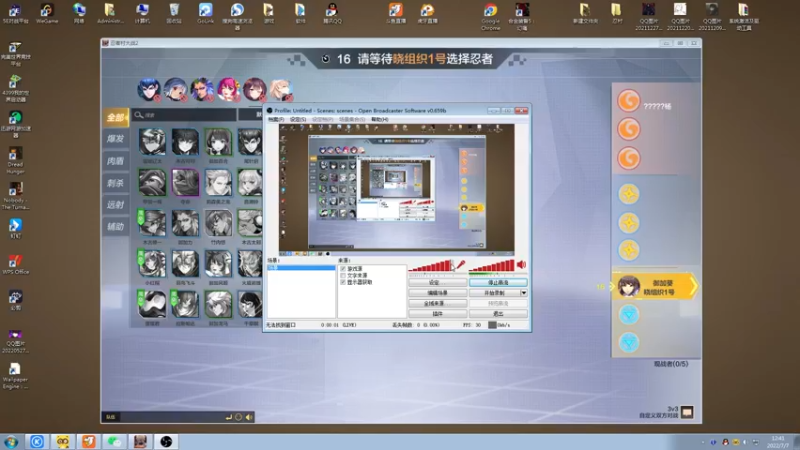Open the GoLink desktop shortcut
This screenshot has height=450, width=800.
point(205,14)
